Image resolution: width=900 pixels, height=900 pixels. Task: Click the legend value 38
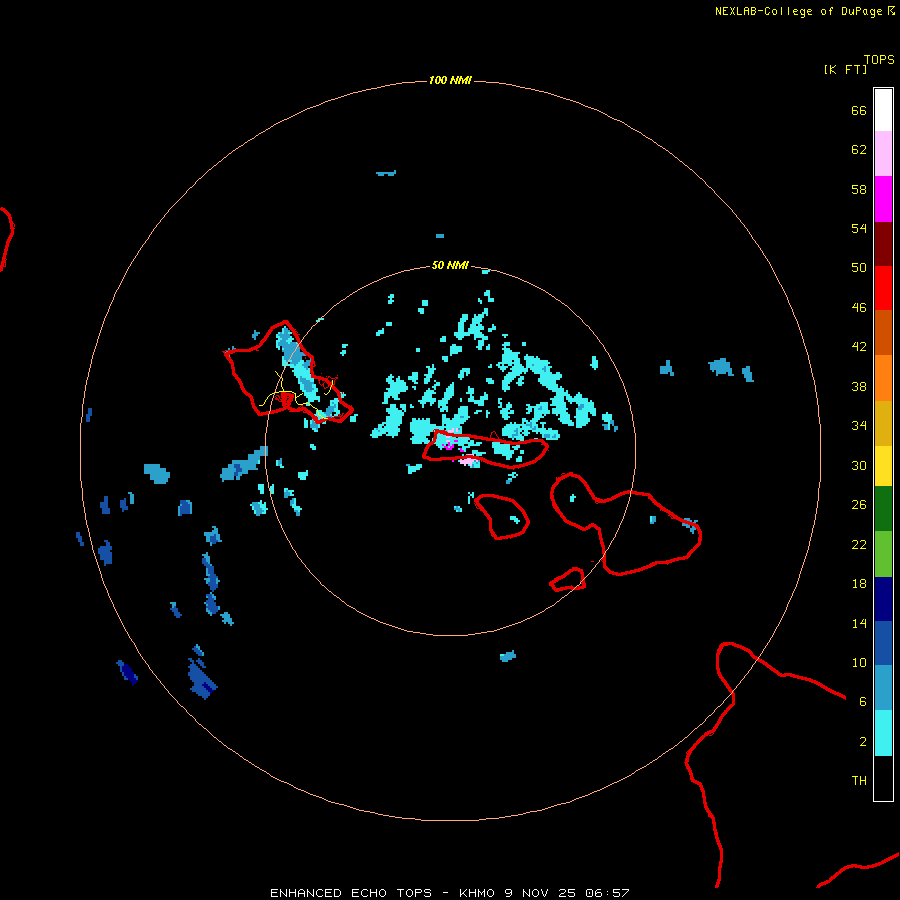[x=859, y=386]
